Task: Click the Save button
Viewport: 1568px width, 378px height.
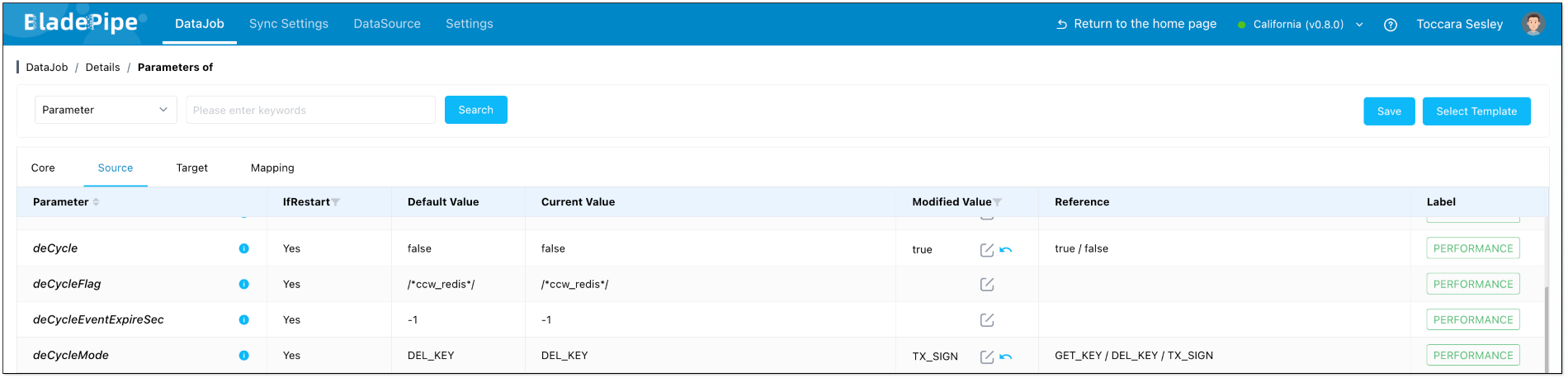Action: click(x=1389, y=111)
